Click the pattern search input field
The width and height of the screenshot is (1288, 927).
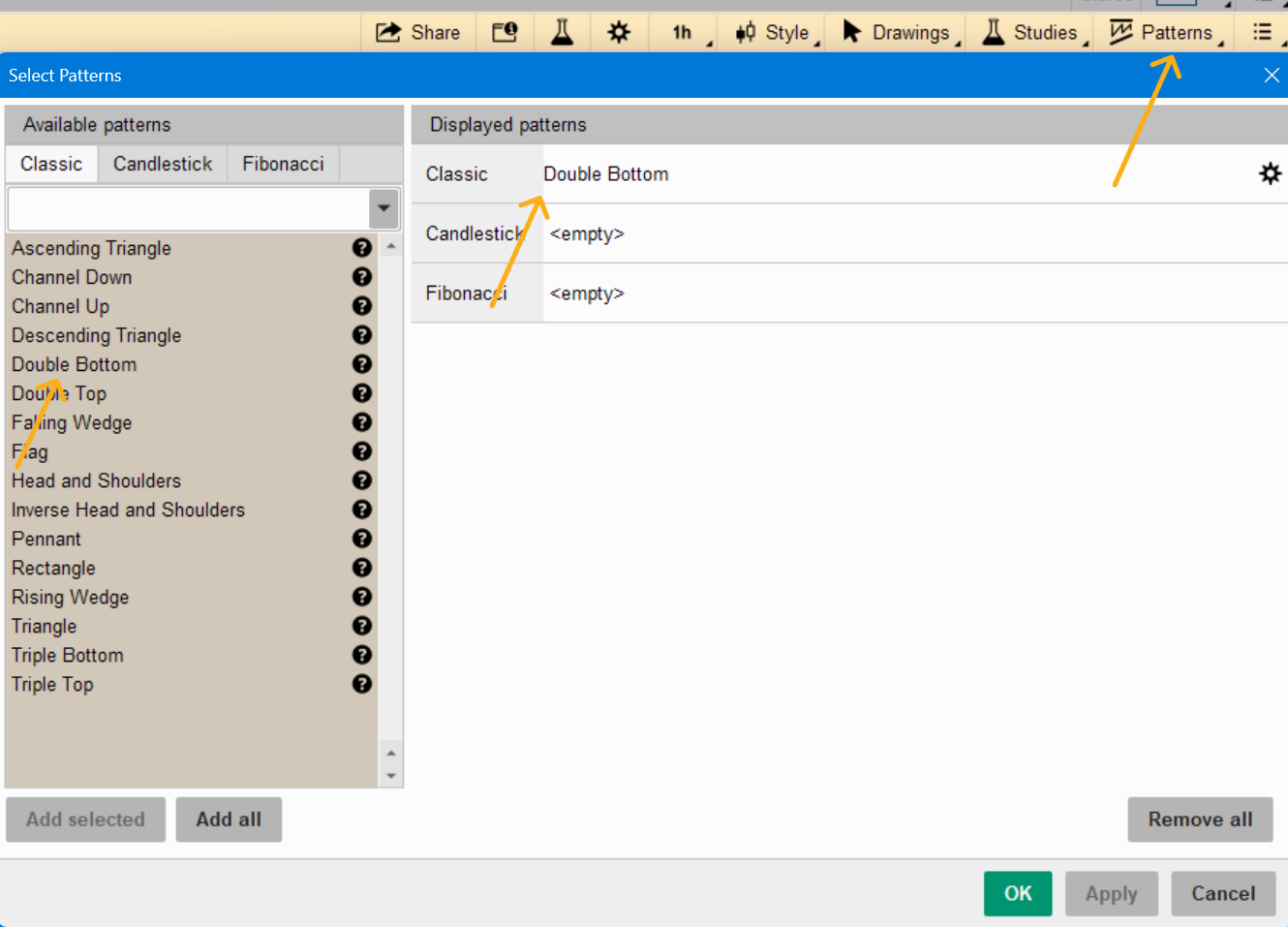(189, 208)
